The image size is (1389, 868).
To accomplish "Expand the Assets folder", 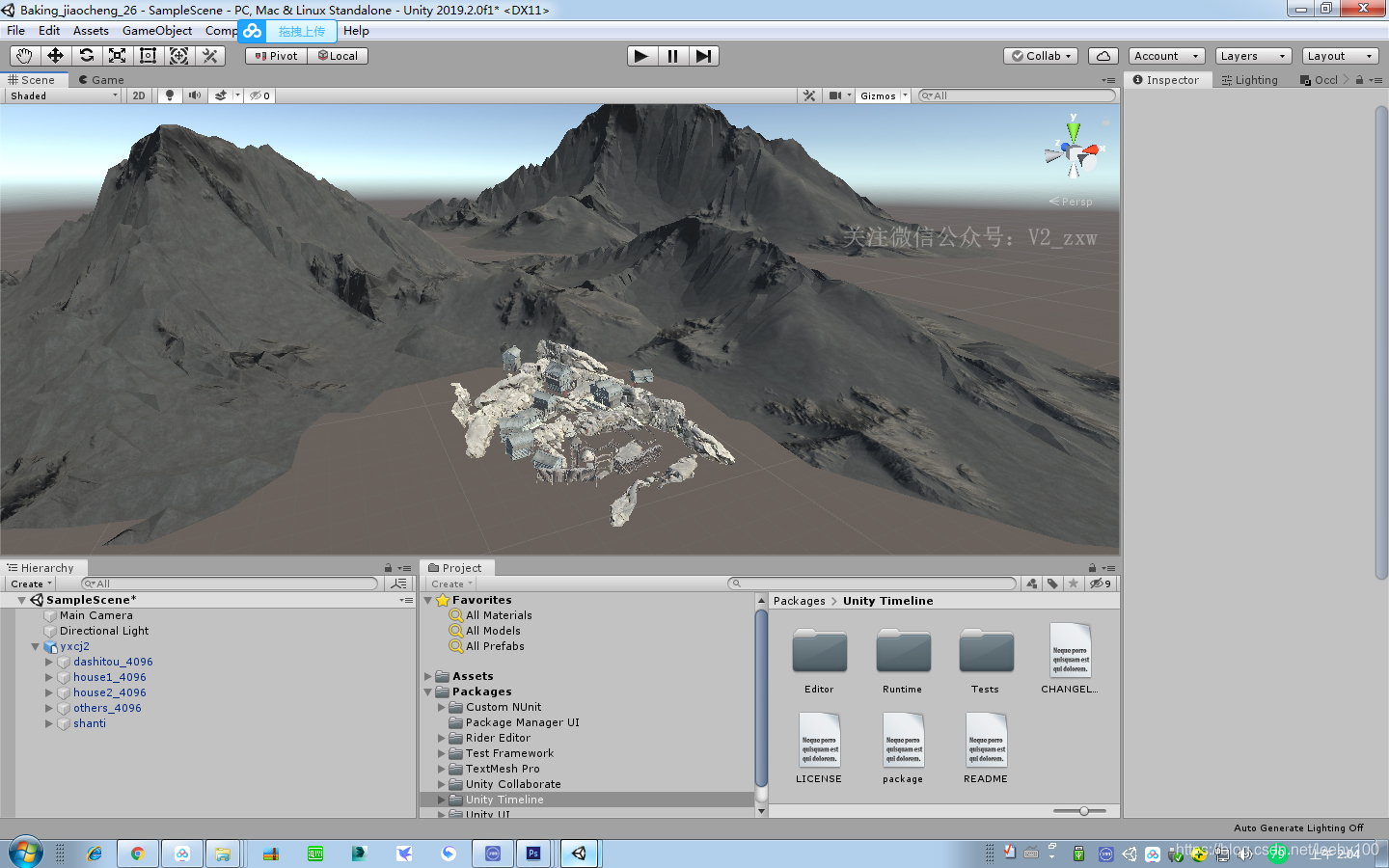I will point(428,676).
